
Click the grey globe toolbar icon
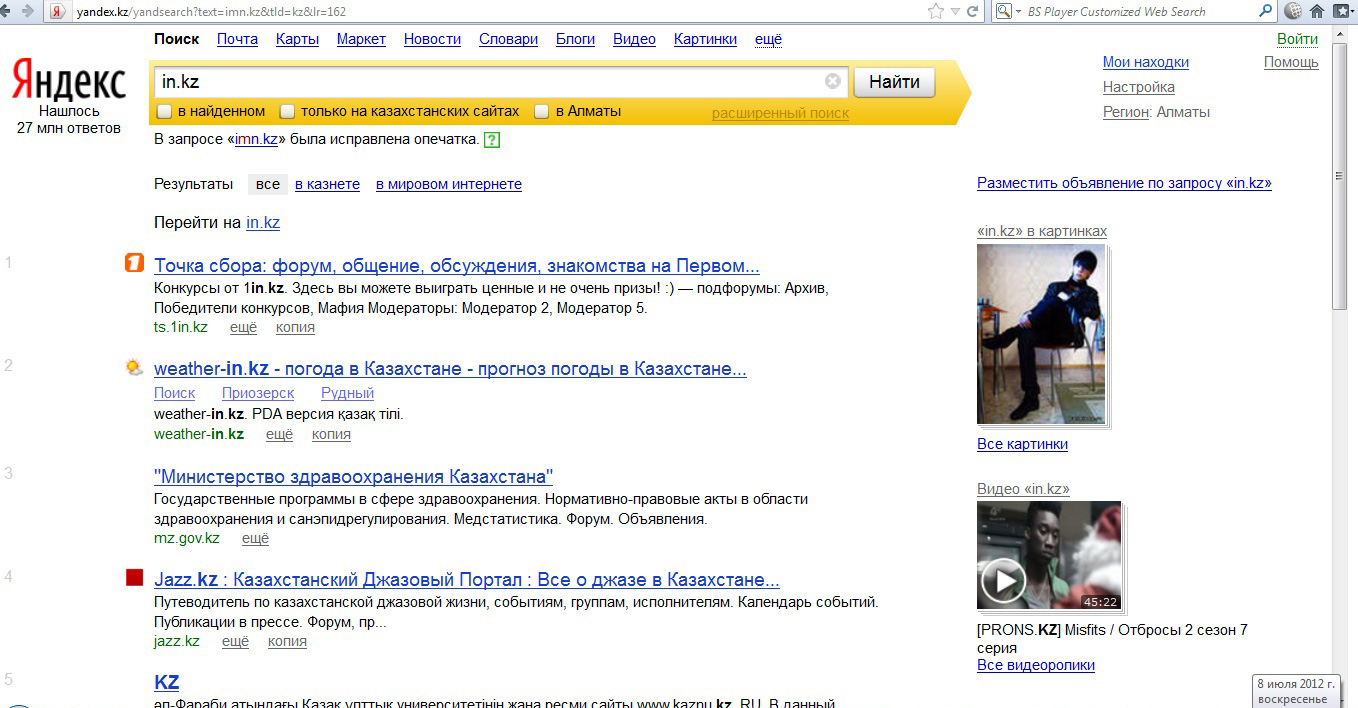pyautogui.click(x=1293, y=12)
